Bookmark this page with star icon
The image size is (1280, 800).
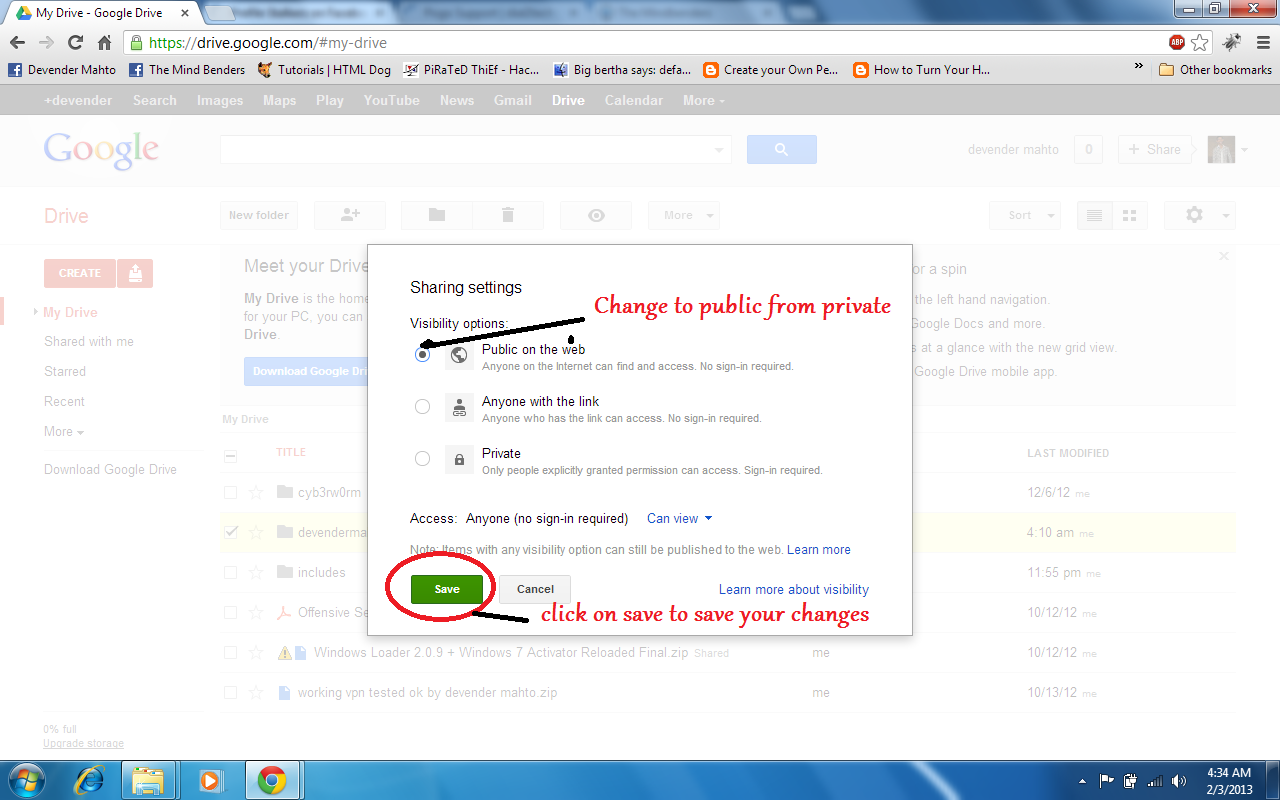point(1199,43)
